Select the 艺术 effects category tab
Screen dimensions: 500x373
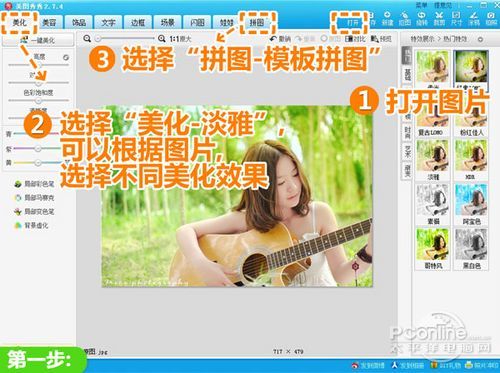pyautogui.click(x=407, y=152)
